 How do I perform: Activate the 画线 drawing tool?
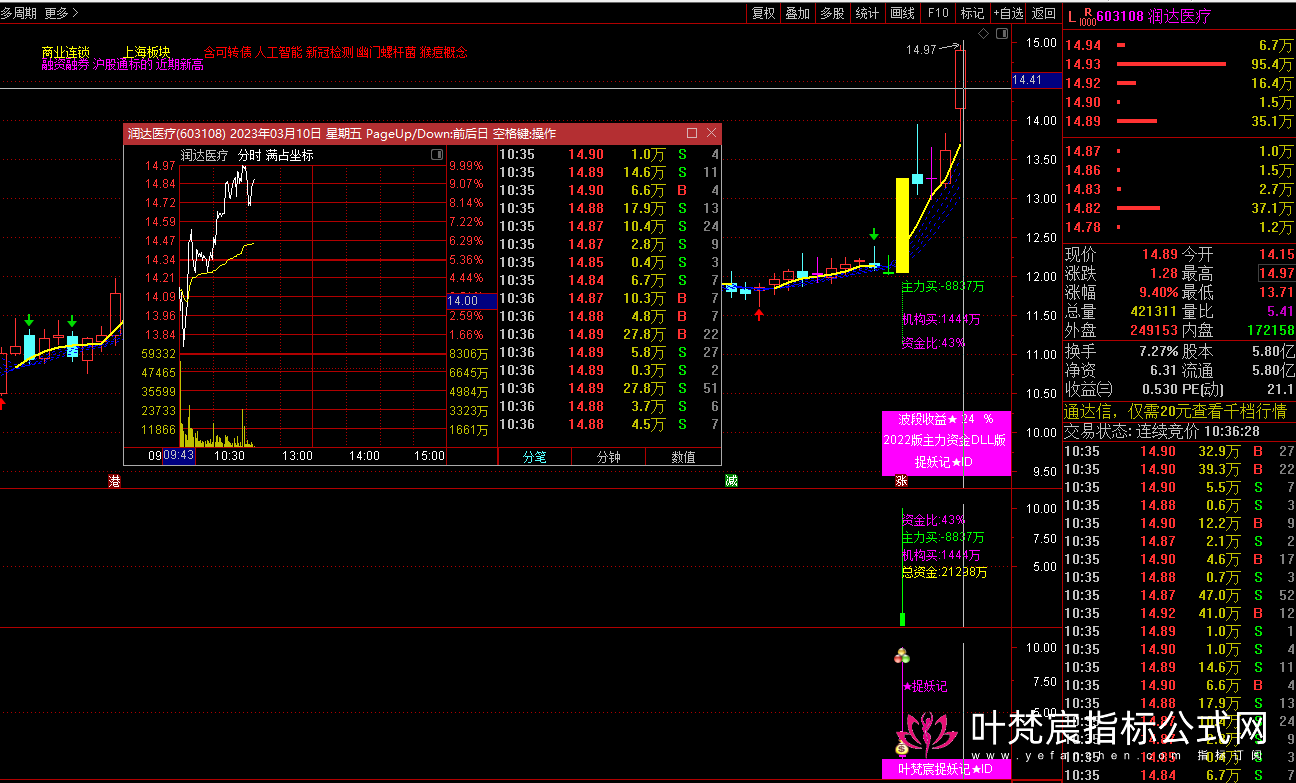(x=902, y=13)
